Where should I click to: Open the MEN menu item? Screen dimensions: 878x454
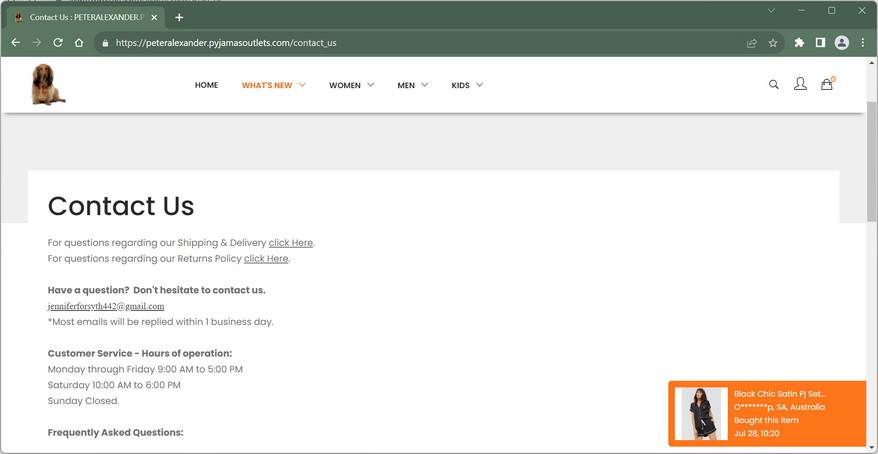(x=406, y=85)
